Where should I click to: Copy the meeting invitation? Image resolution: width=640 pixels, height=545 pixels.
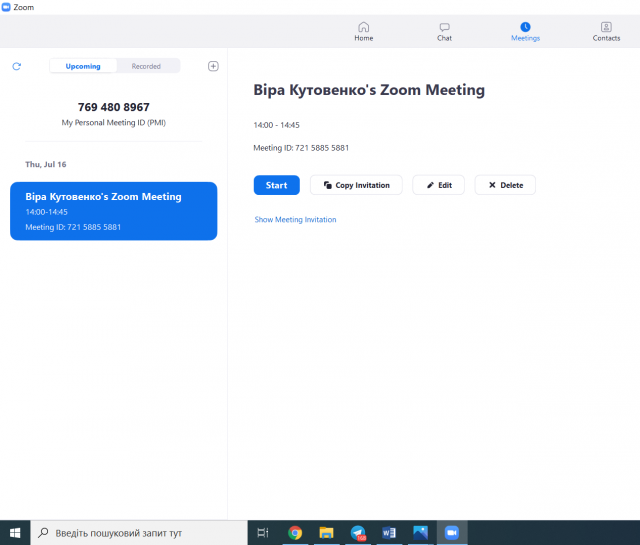tap(356, 185)
